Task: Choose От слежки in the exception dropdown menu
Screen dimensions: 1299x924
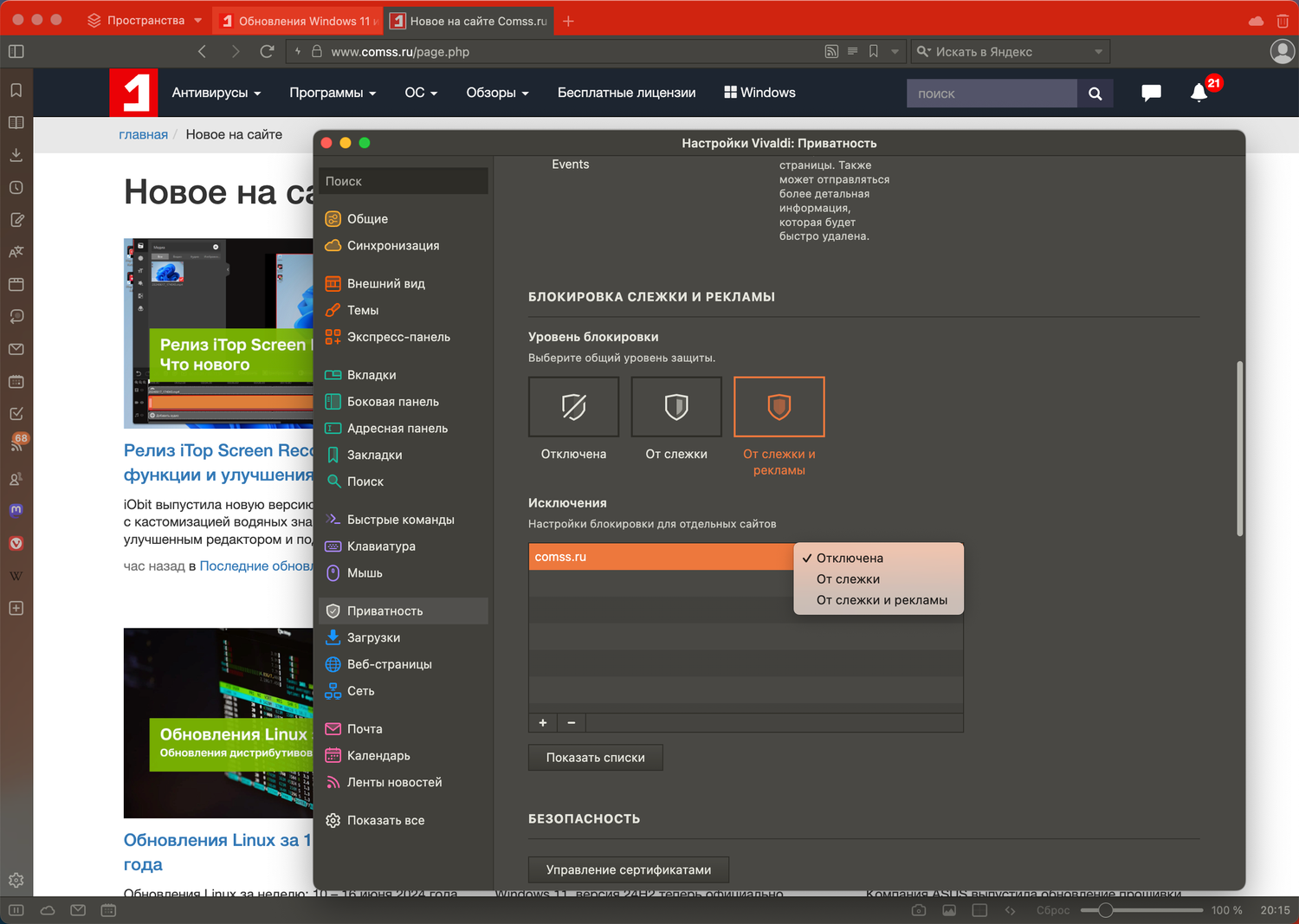Action: coord(878,579)
